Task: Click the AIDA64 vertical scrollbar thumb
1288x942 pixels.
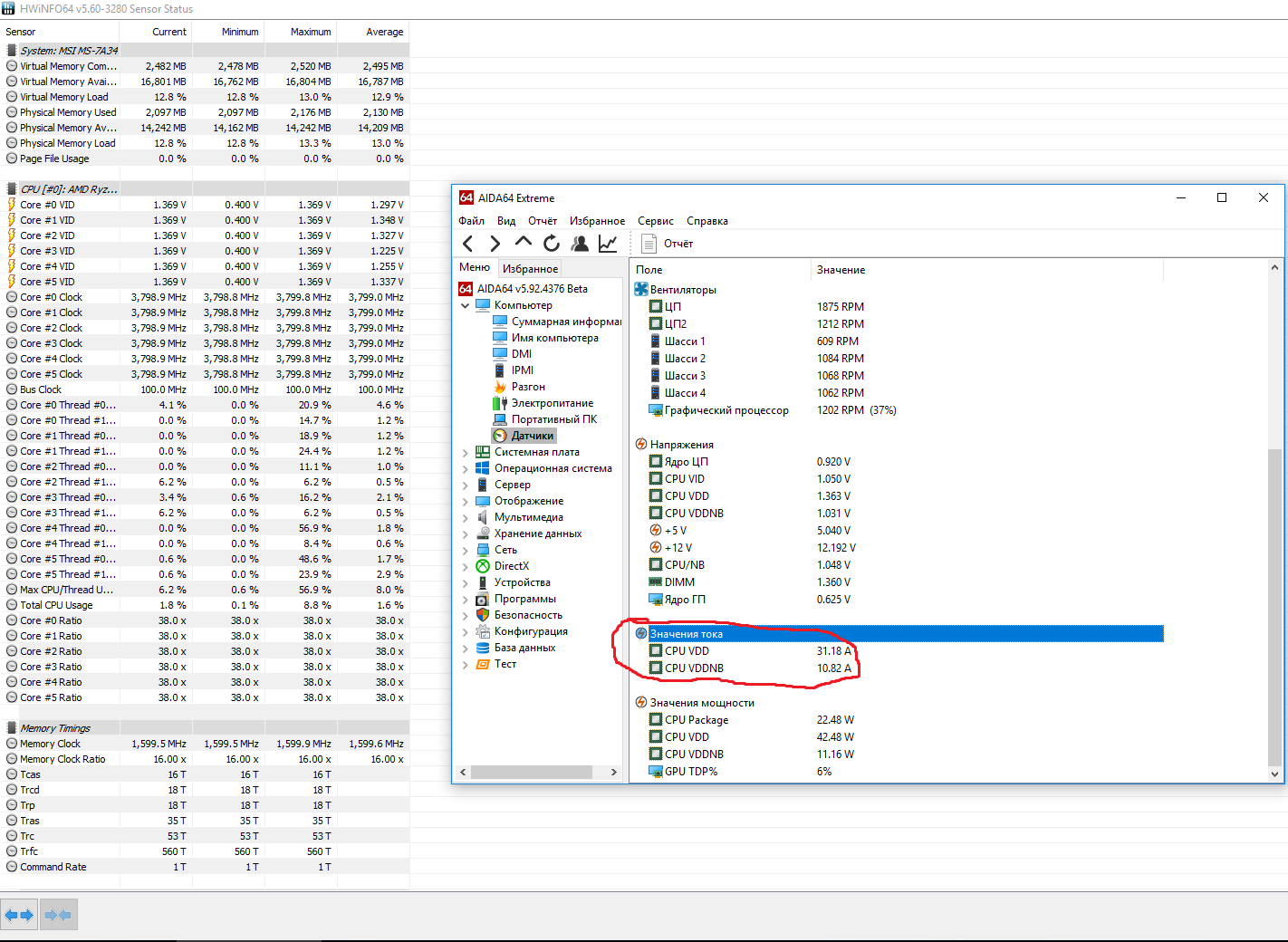Action: click(x=1274, y=607)
